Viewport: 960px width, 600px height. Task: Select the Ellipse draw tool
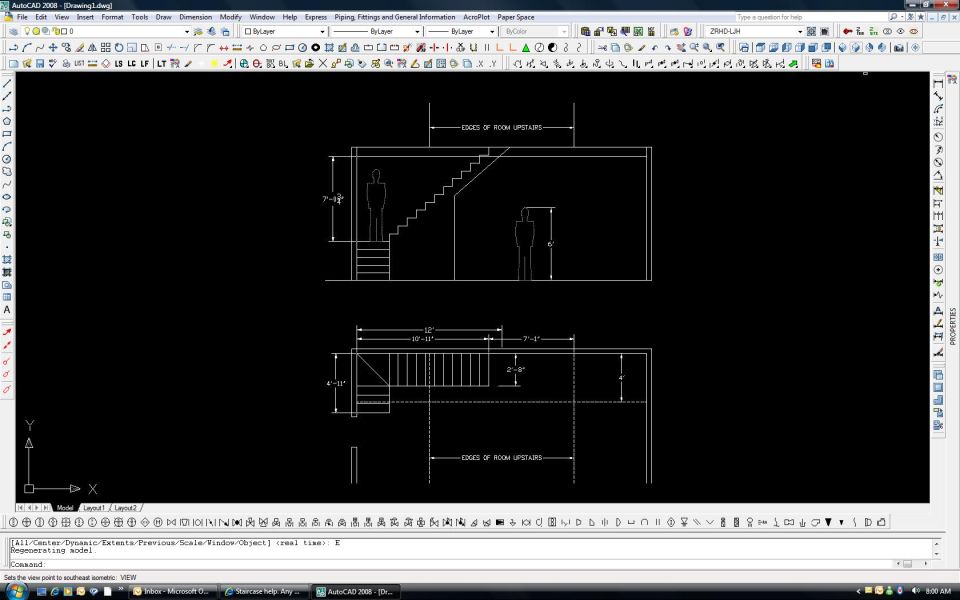pyautogui.click(x=7, y=197)
